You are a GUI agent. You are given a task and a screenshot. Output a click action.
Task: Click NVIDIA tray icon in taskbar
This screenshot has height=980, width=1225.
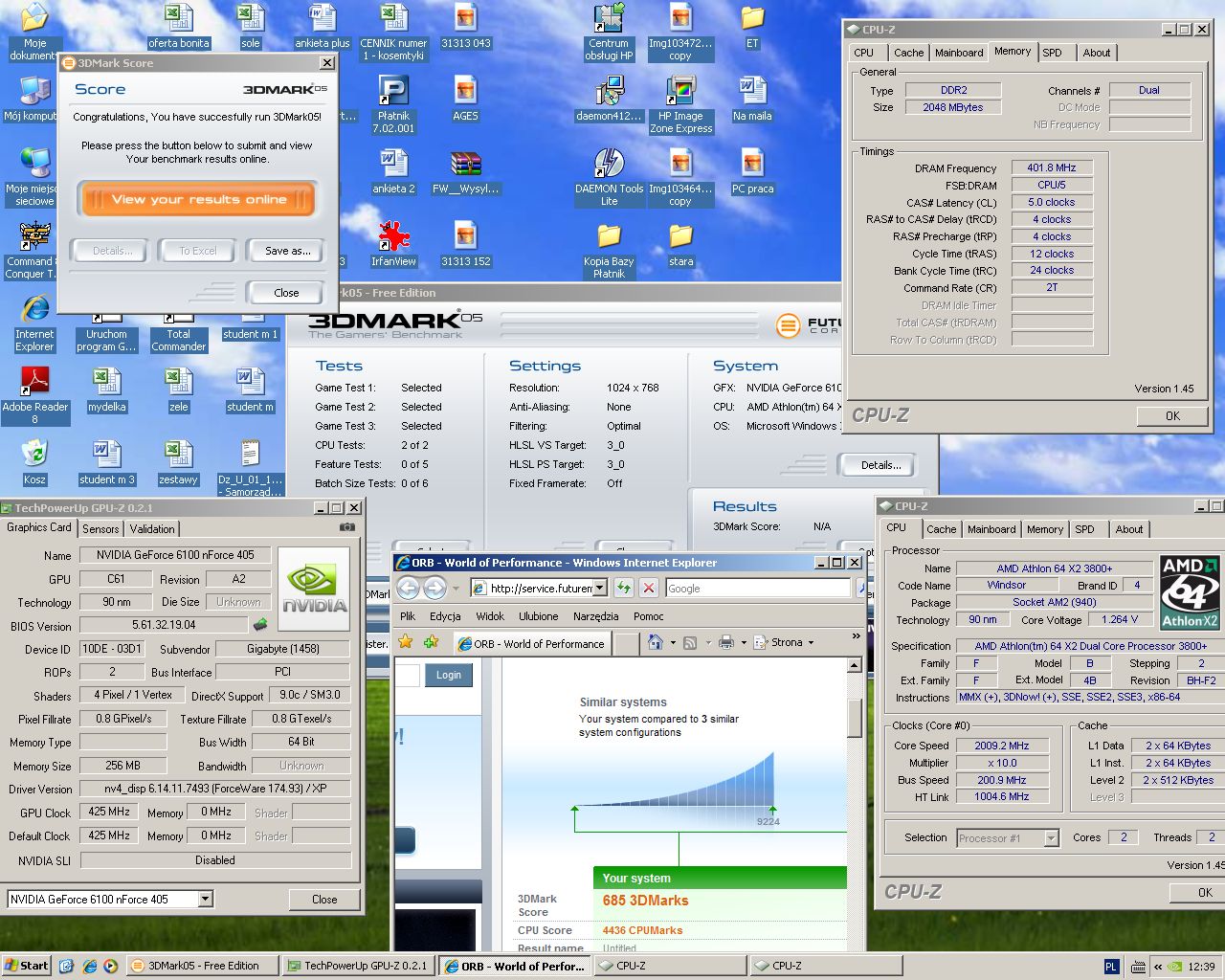point(1174,966)
